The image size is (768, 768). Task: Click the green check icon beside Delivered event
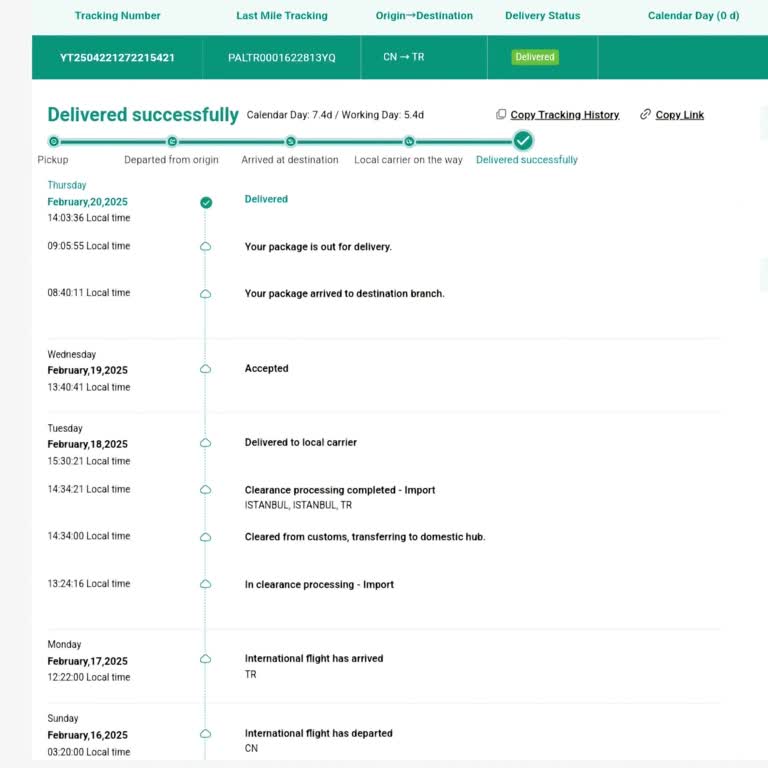(206, 202)
